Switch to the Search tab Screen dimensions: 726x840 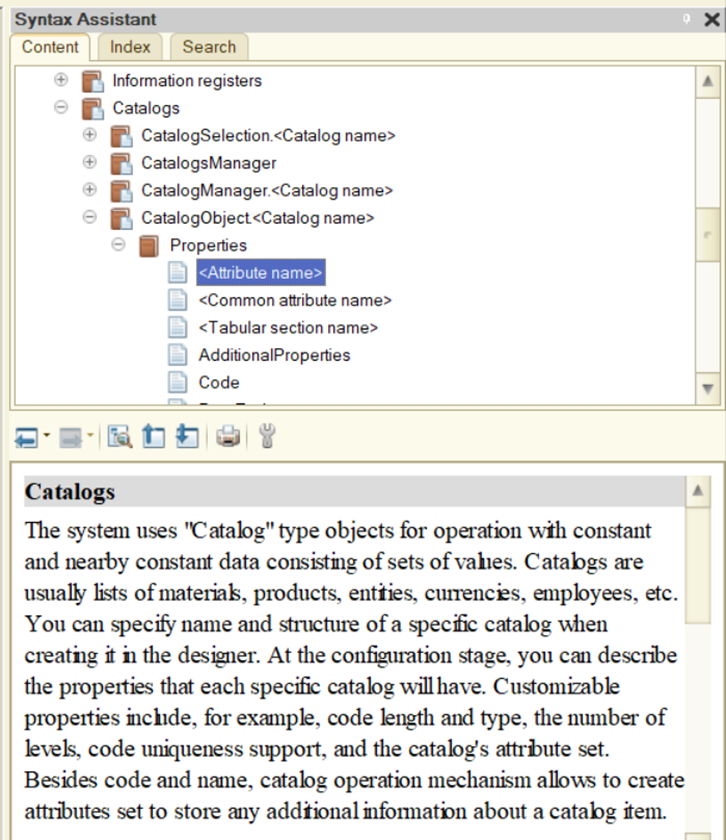coord(209,47)
